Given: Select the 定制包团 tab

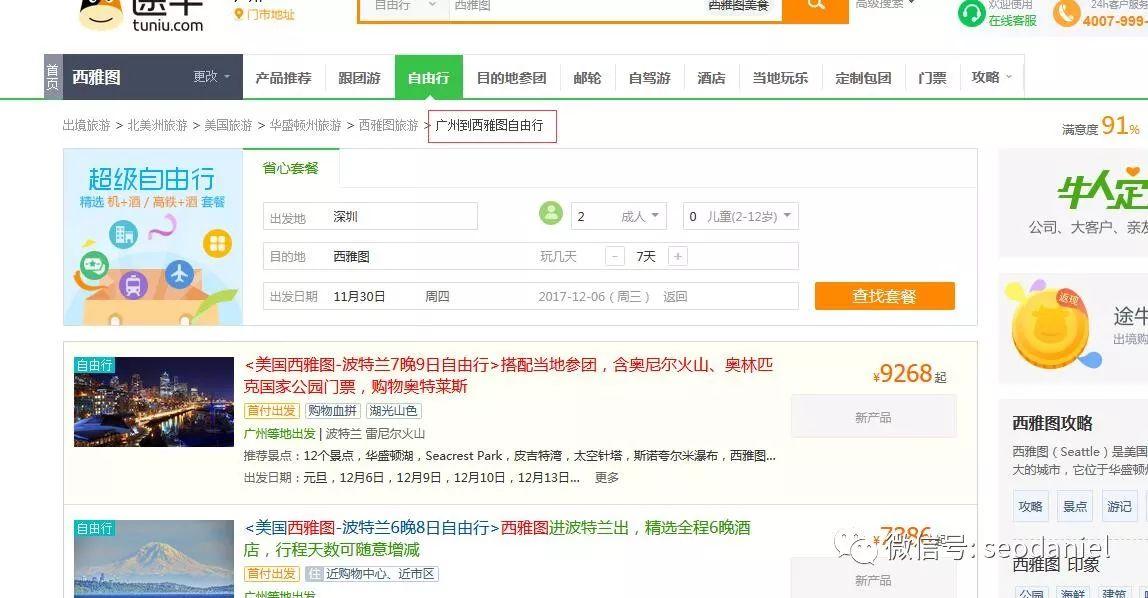Looking at the screenshot, I should coord(864,78).
